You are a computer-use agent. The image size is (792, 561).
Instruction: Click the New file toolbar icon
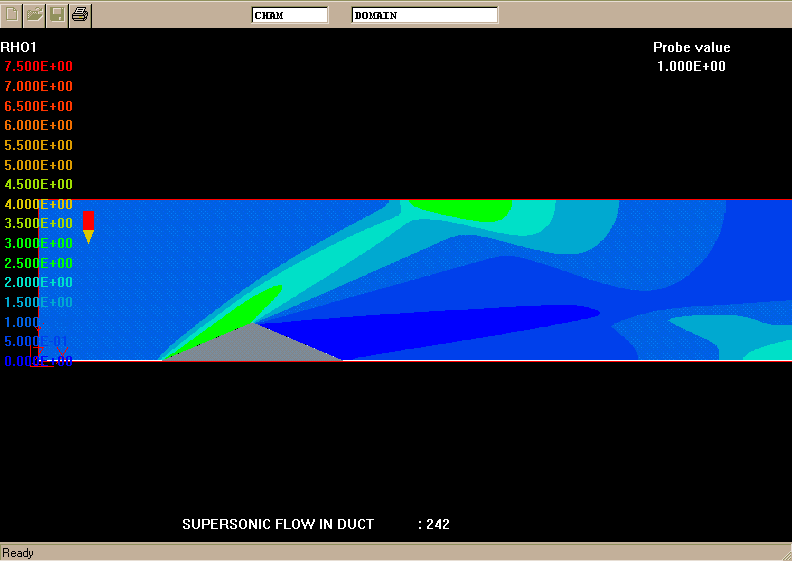[x=12, y=14]
